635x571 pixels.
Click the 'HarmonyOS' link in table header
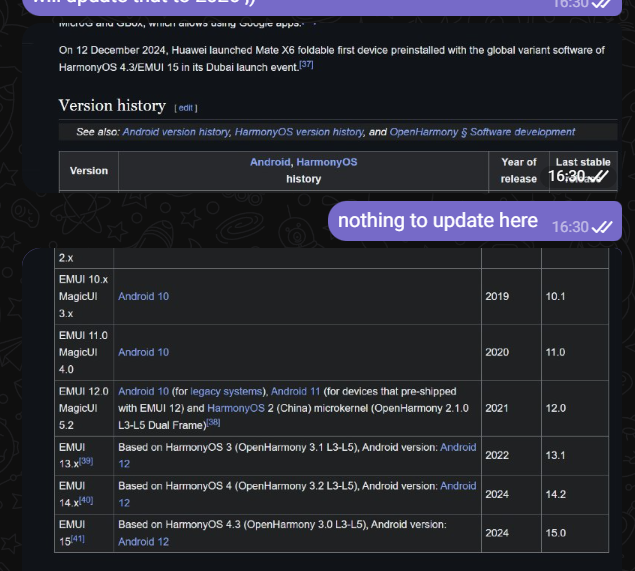click(327, 162)
